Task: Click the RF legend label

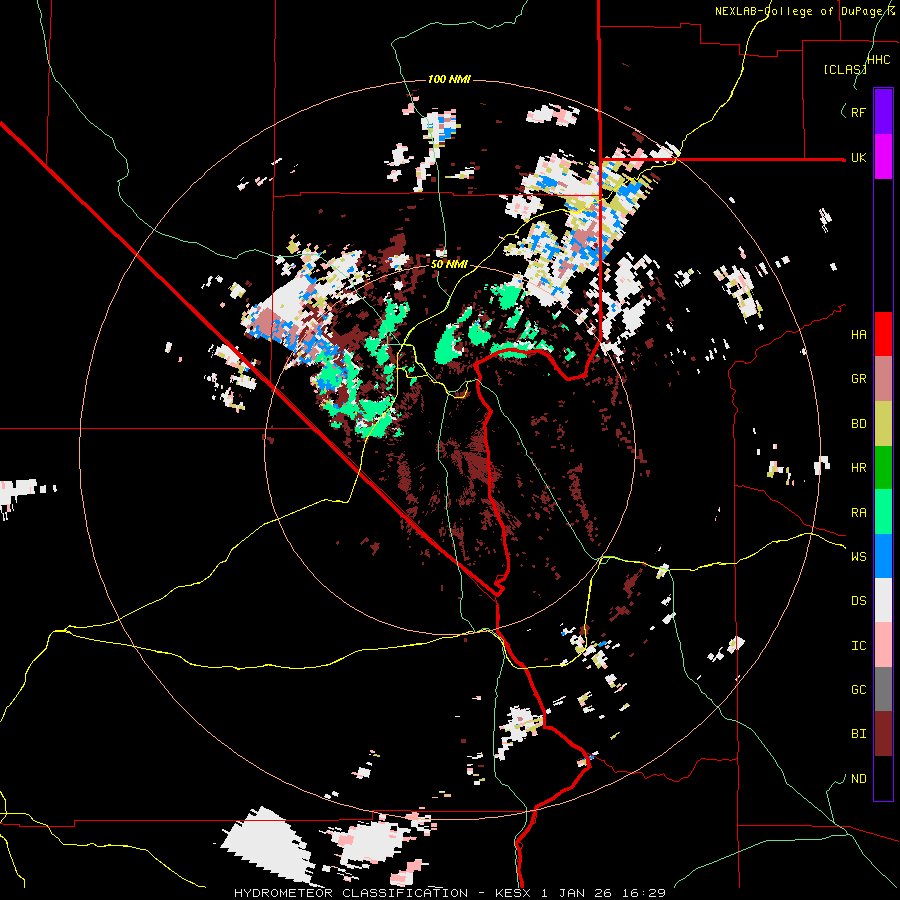Action: 858,112
